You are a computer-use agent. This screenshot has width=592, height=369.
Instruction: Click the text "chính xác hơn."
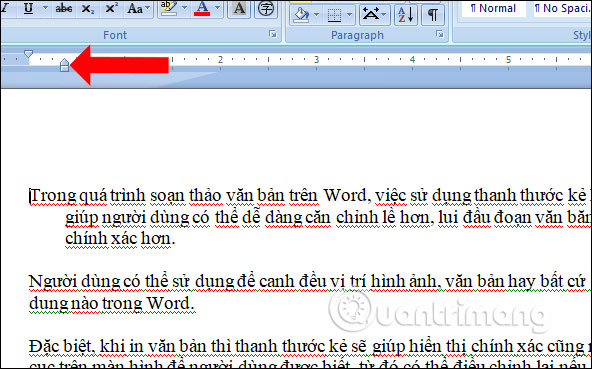(120, 238)
